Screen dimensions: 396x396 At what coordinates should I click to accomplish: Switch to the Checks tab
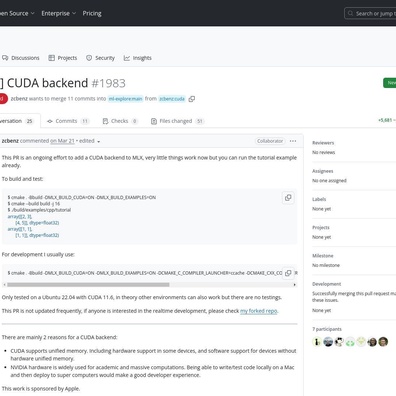(x=120, y=121)
